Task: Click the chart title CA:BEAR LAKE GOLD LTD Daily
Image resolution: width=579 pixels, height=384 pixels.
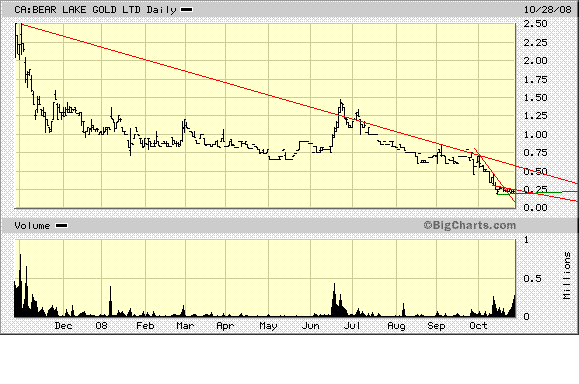Action: click(x=95, y=10)
